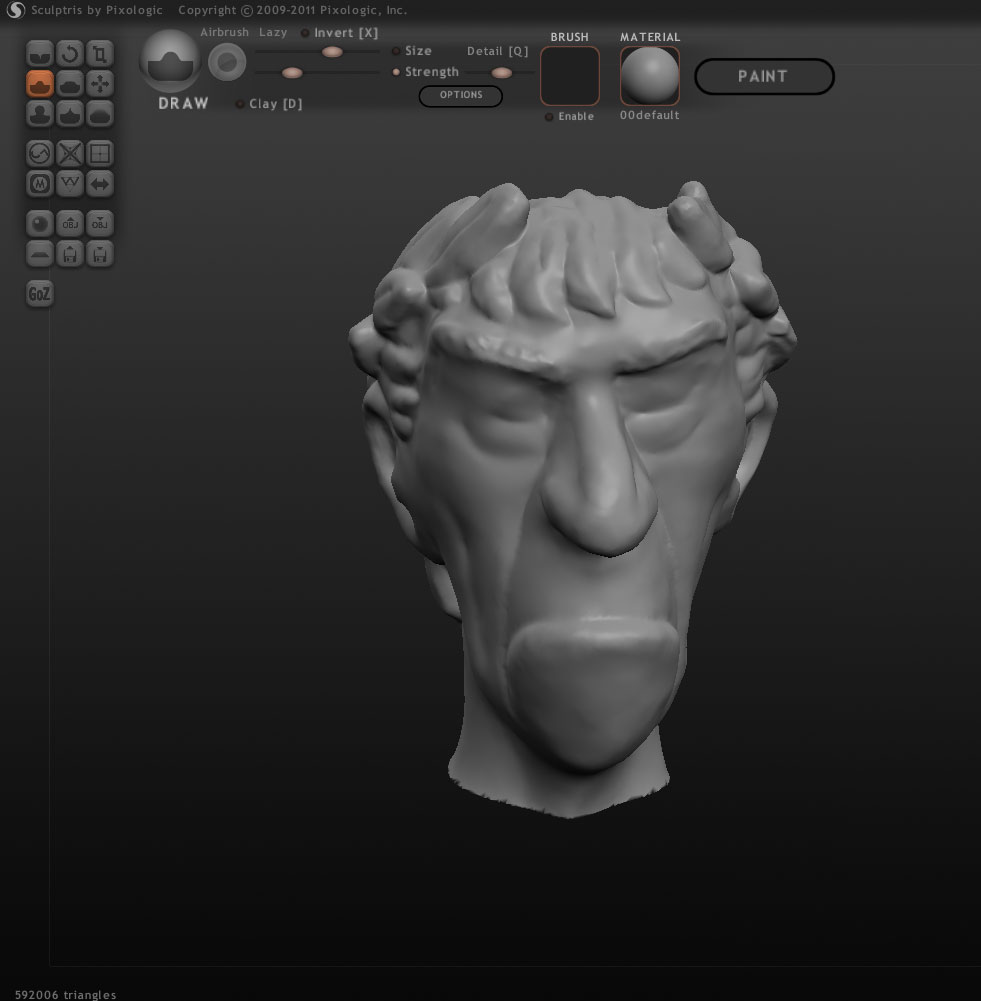Toggle the Airbrush option
This screenshot has width=981, height=1001.
(224, 32)
